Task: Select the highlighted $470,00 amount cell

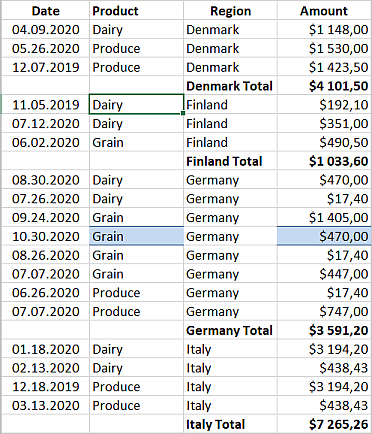Action: pyautogui.click(x=324, y=237)
